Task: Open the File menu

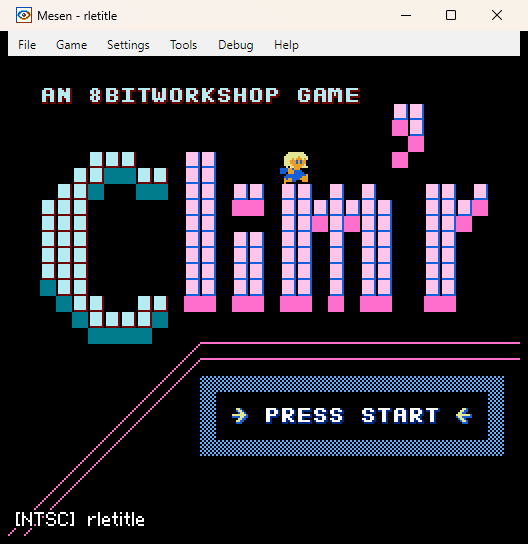Action: pos(27,45)
